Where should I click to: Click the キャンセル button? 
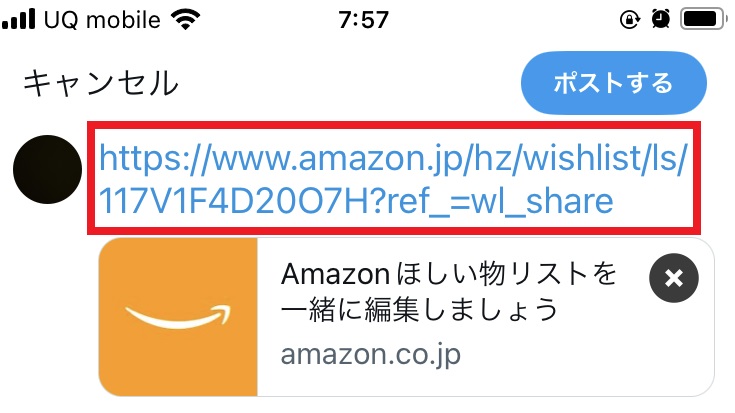pos(101,83)
